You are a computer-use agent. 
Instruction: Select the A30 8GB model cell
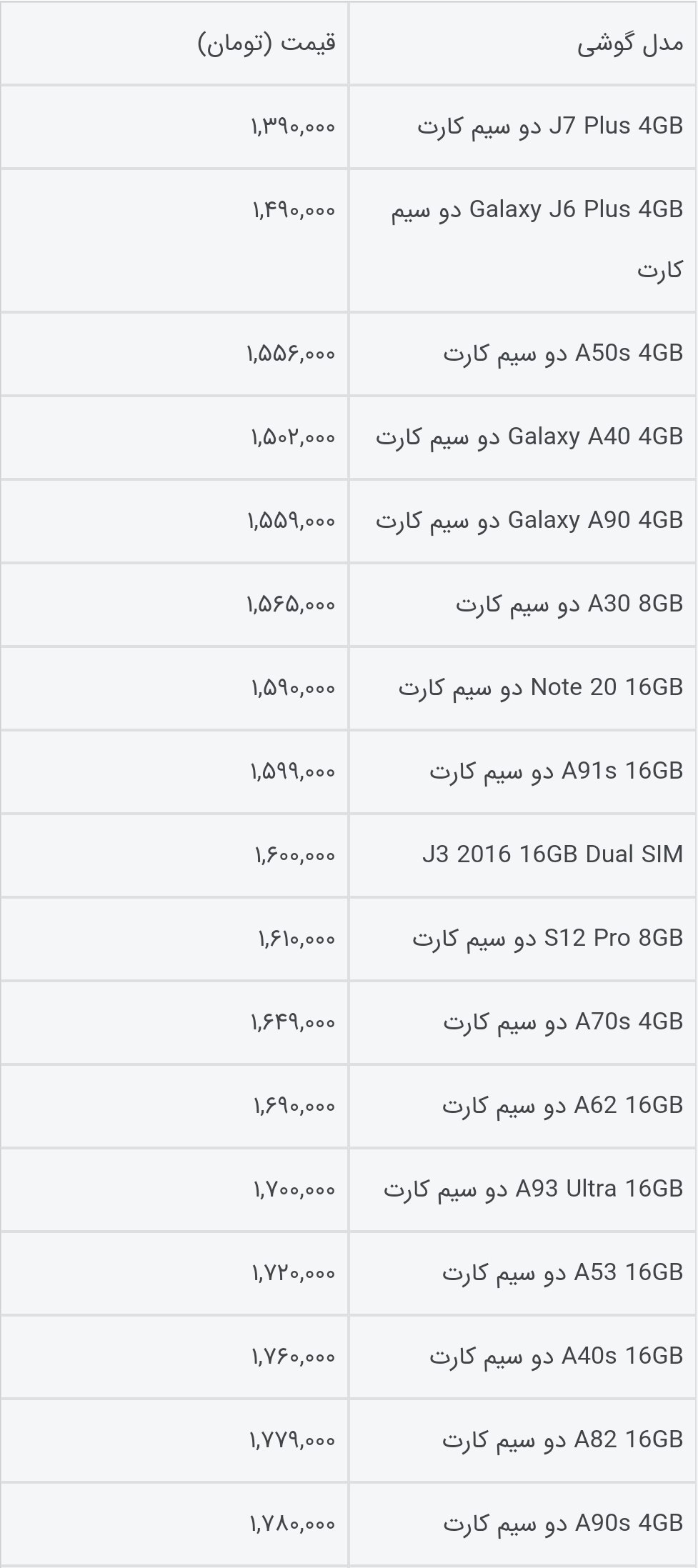(569, 604)
